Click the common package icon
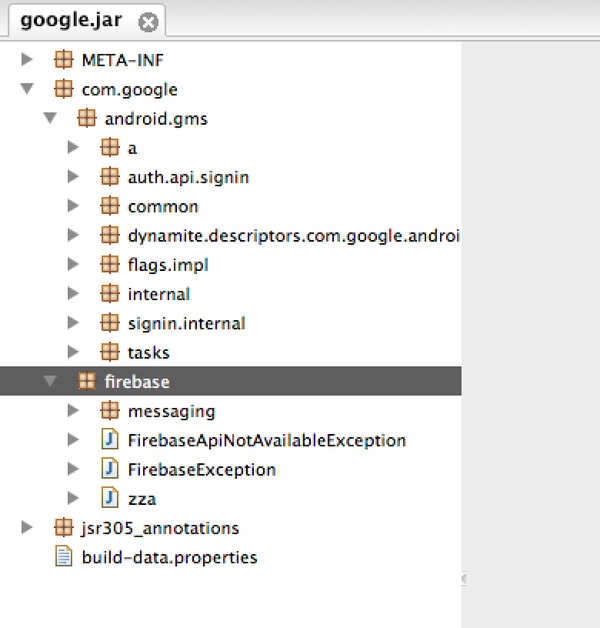Screen dimensions: 600x628 point(110,206)
